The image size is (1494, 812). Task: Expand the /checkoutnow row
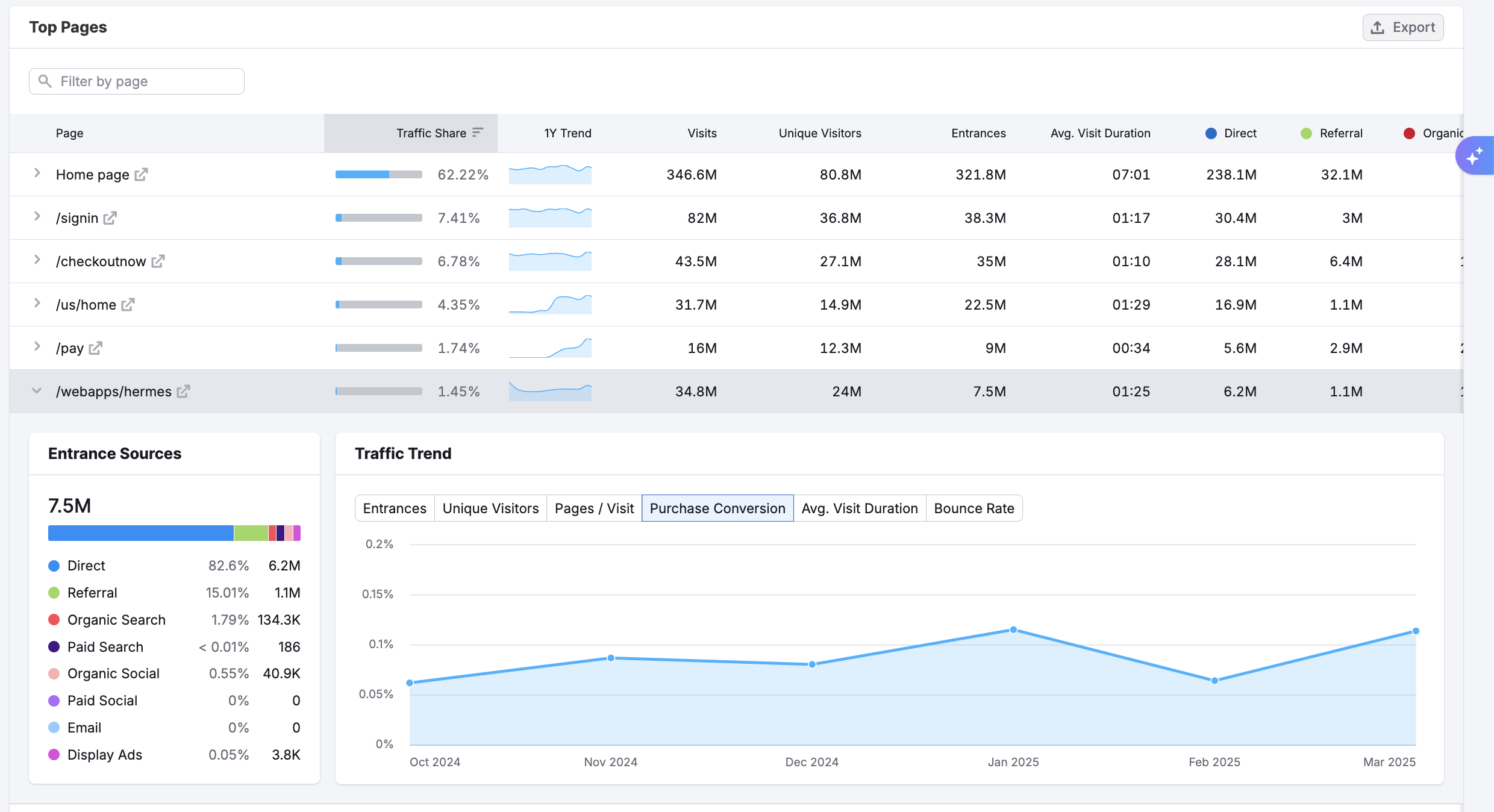tap(37, 260)
